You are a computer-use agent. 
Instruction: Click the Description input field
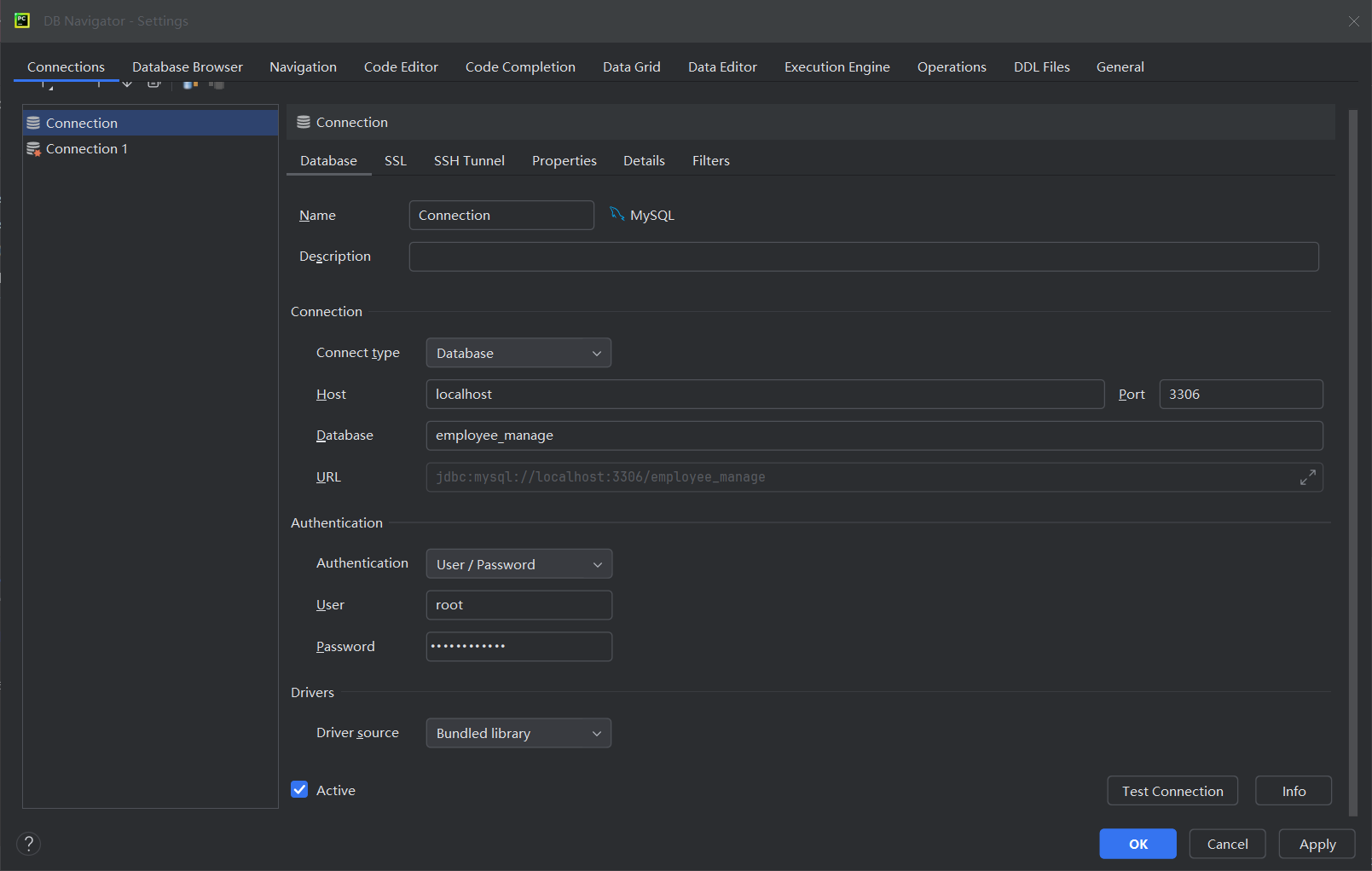click(x=864, y=257)
